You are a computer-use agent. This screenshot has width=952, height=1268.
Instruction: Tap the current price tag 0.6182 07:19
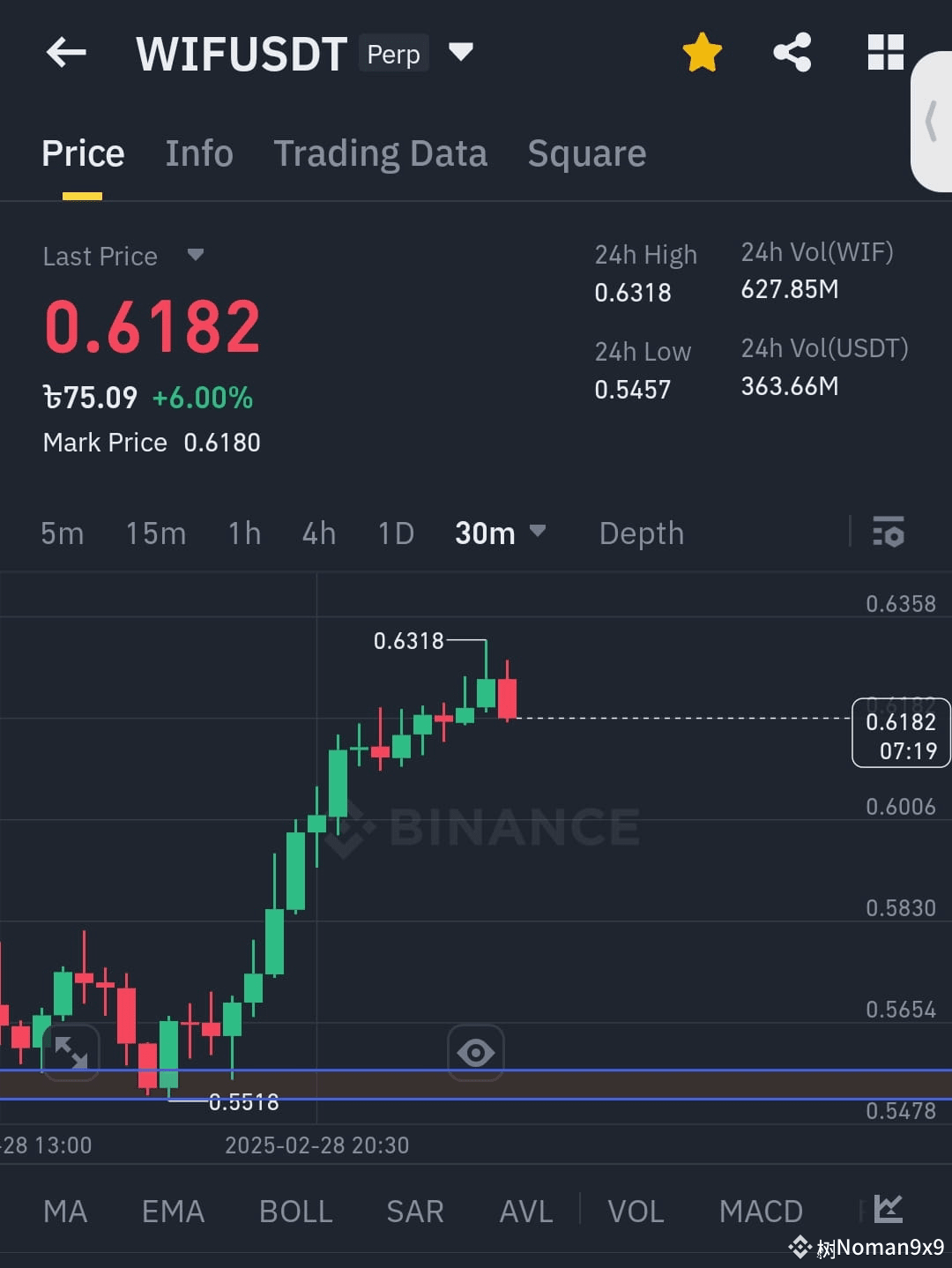point(901,733)
